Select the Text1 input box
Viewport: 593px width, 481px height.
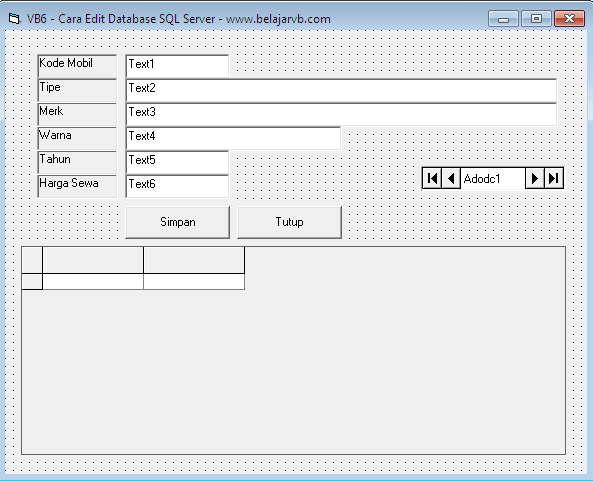click(x=177, y=66)
